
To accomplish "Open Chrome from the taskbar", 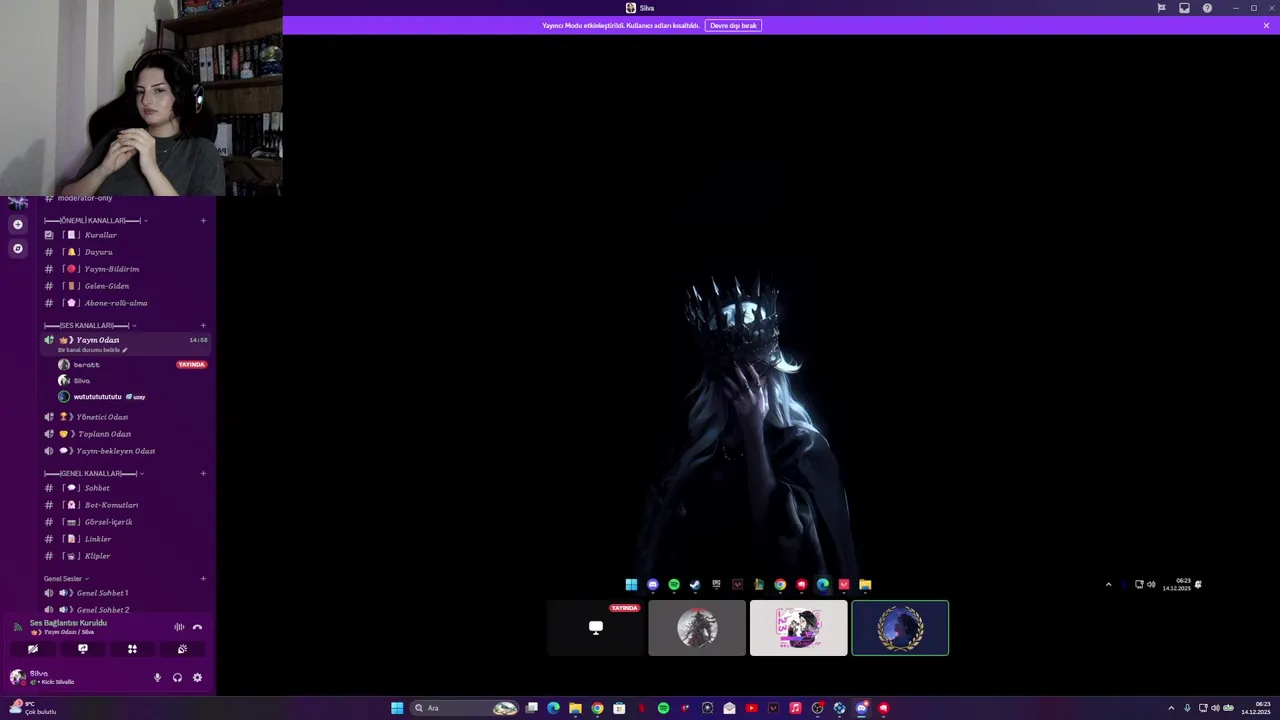I will [x=597, y=708].
